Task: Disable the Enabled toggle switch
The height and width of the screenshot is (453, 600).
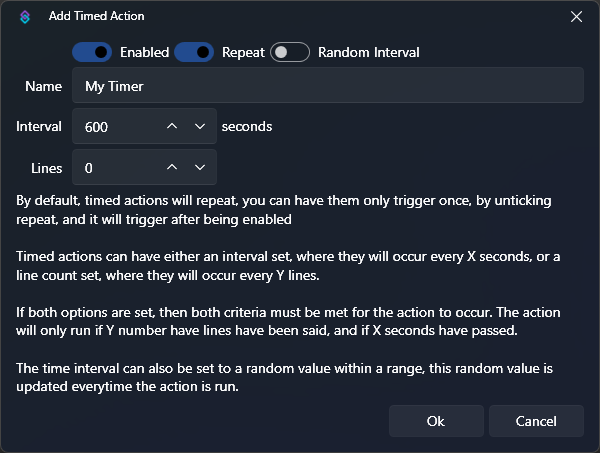Action: coord(91,52)
